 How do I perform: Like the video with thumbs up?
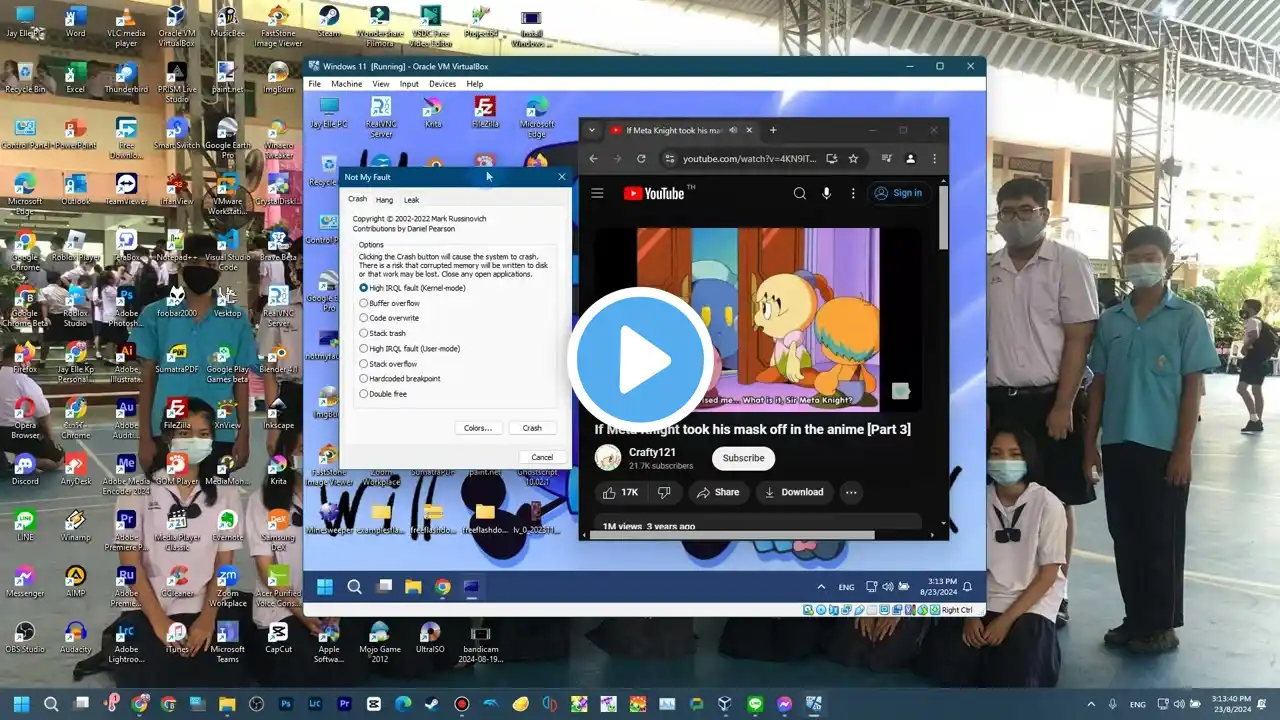pos(620,492)
